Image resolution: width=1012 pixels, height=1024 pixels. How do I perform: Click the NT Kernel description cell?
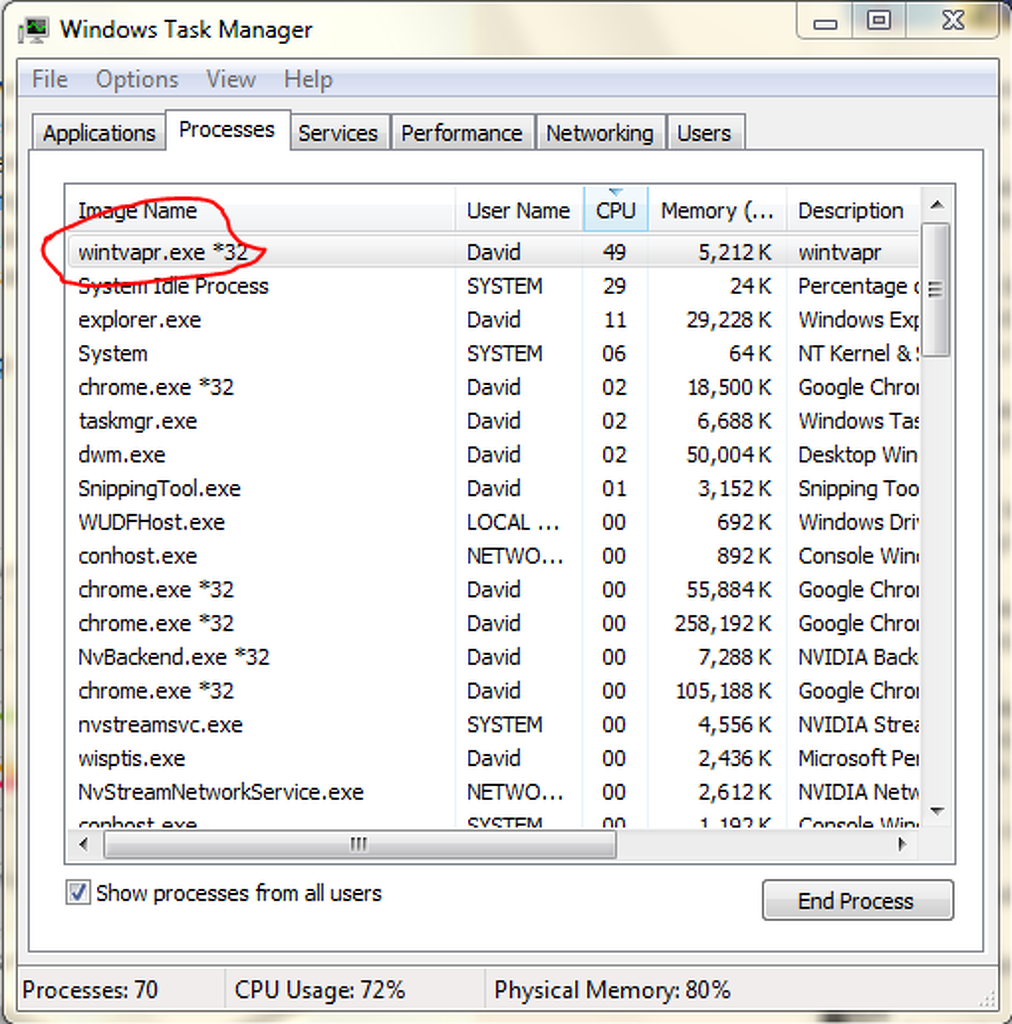tap(858, 354)
